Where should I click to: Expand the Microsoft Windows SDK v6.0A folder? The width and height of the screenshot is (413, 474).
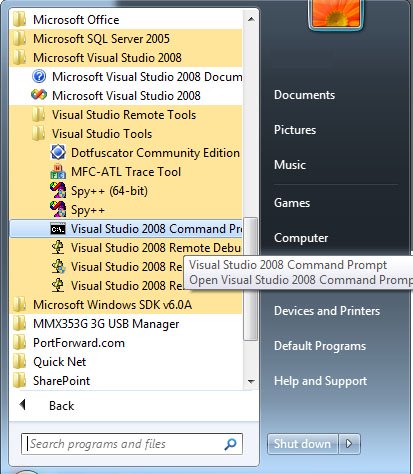pos(126,305)
